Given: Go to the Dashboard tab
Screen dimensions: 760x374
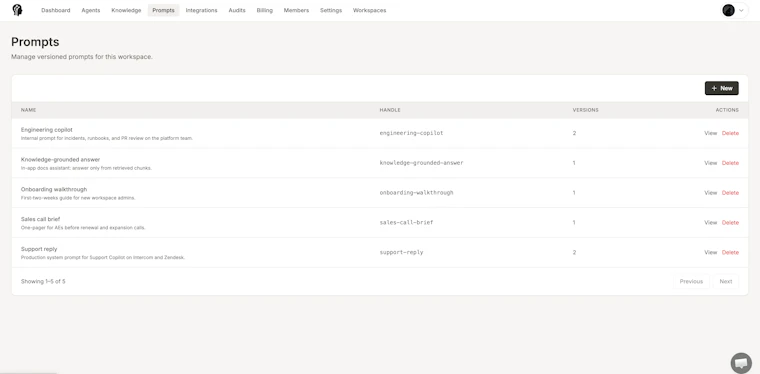Looking at the screenshot, I should tap(56, 10).
